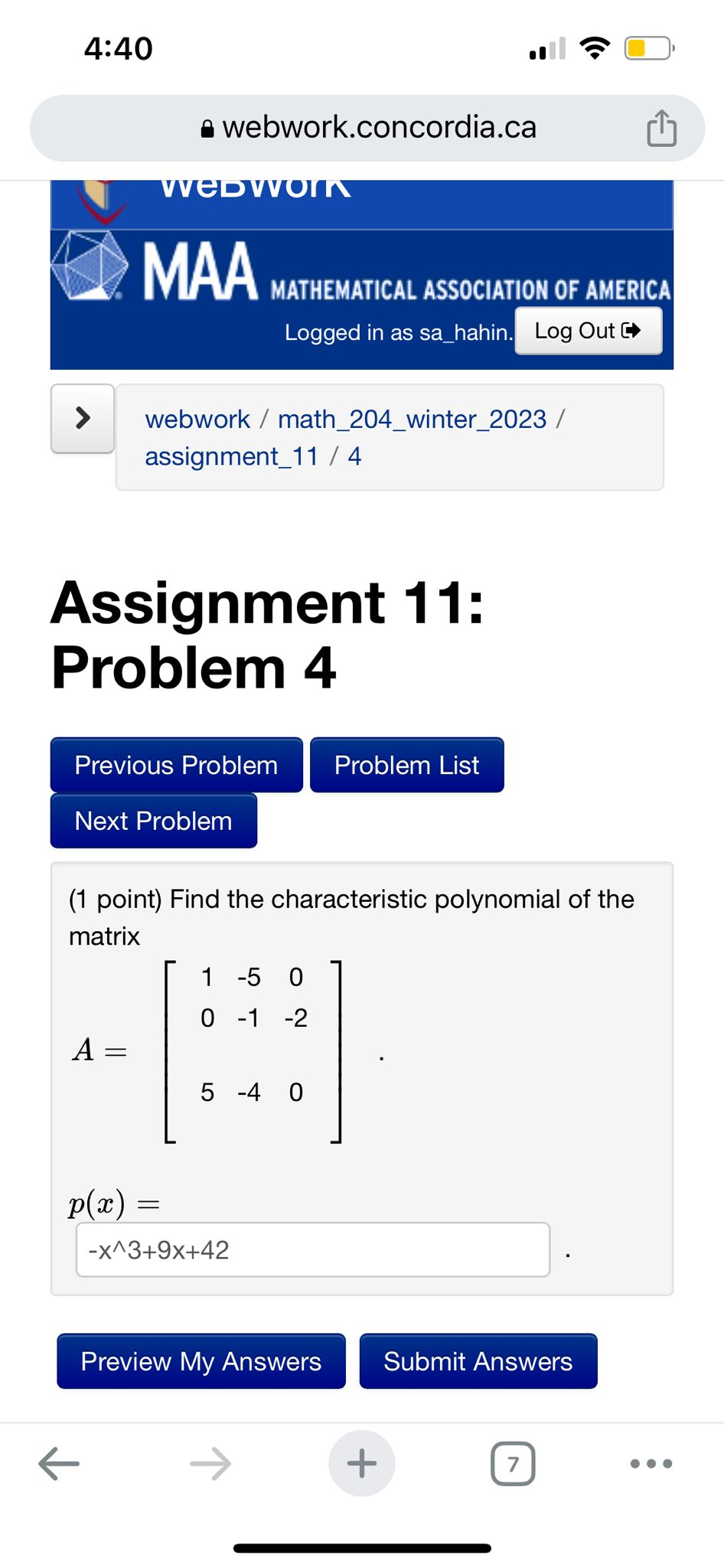Viewport: 724px width, 1568px height.
Task: Open the tabs overview showing 7 tabs
Action: pos(514,1463)
